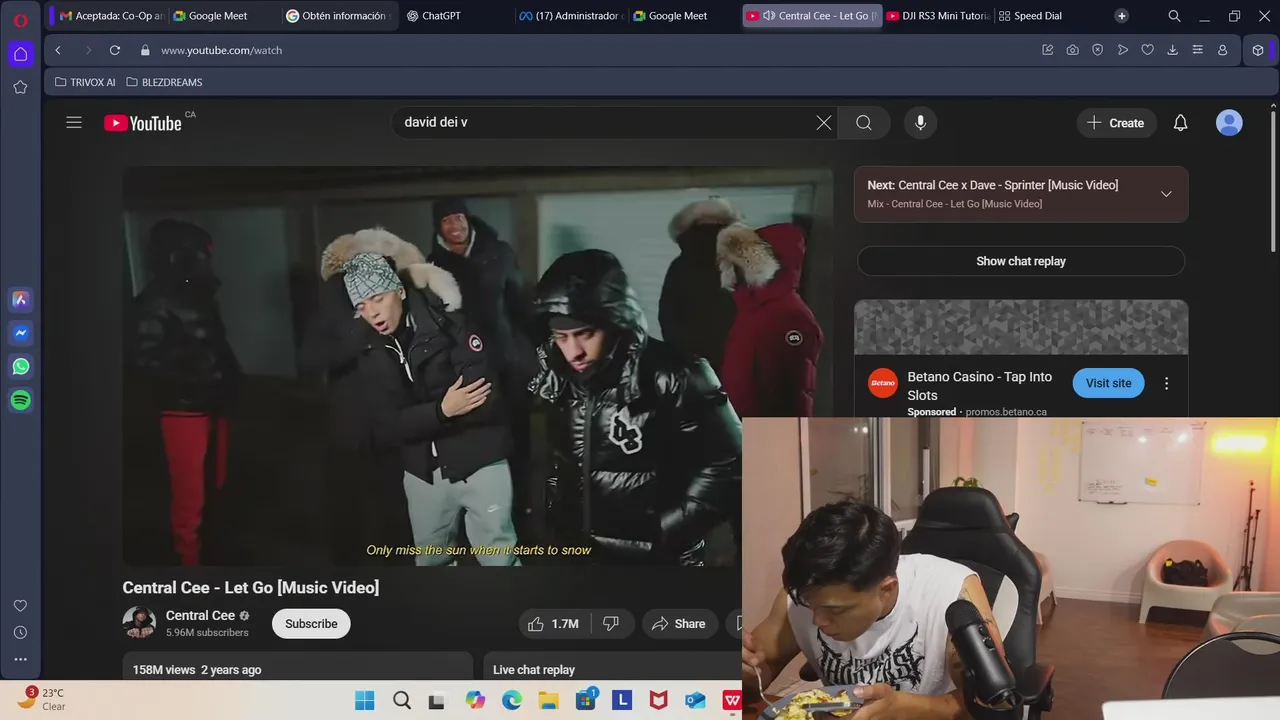Open the Windows Start menu
The image size is (1280, 720).
pos(364,700)
